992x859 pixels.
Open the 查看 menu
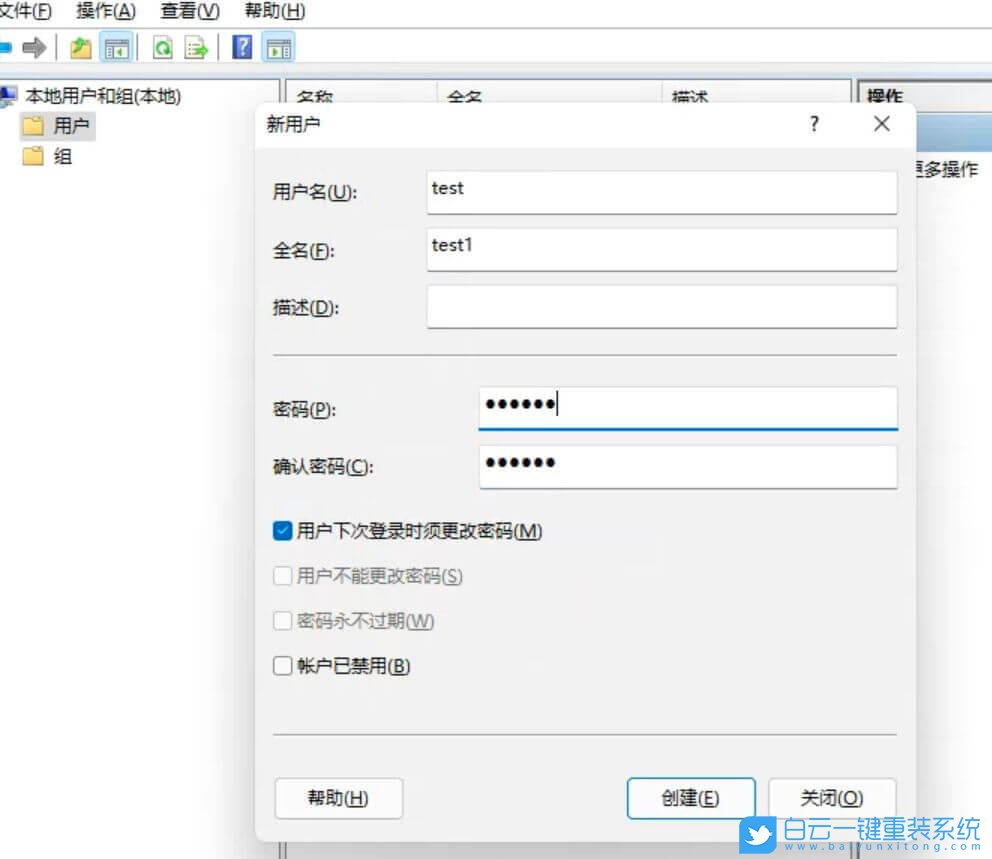187,11
